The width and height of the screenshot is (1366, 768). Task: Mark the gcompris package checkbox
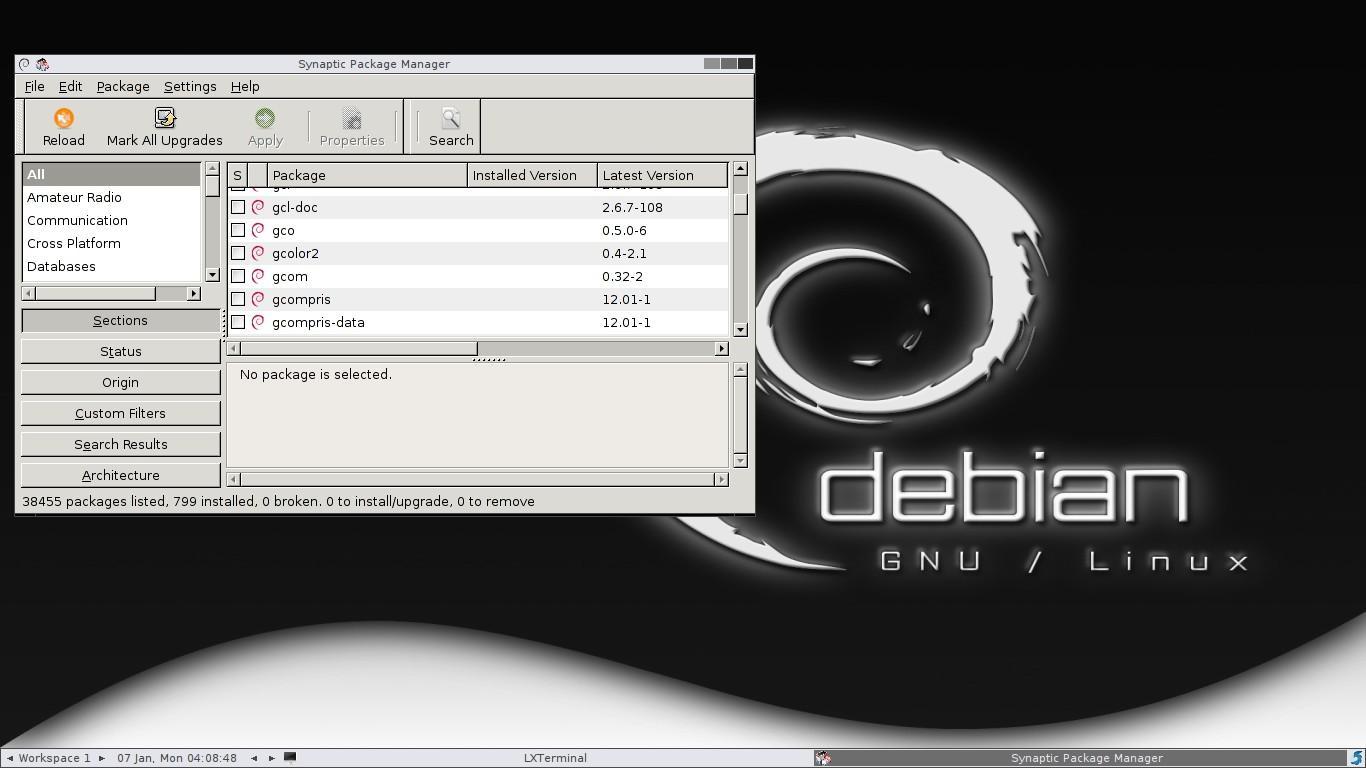[238, 299]
